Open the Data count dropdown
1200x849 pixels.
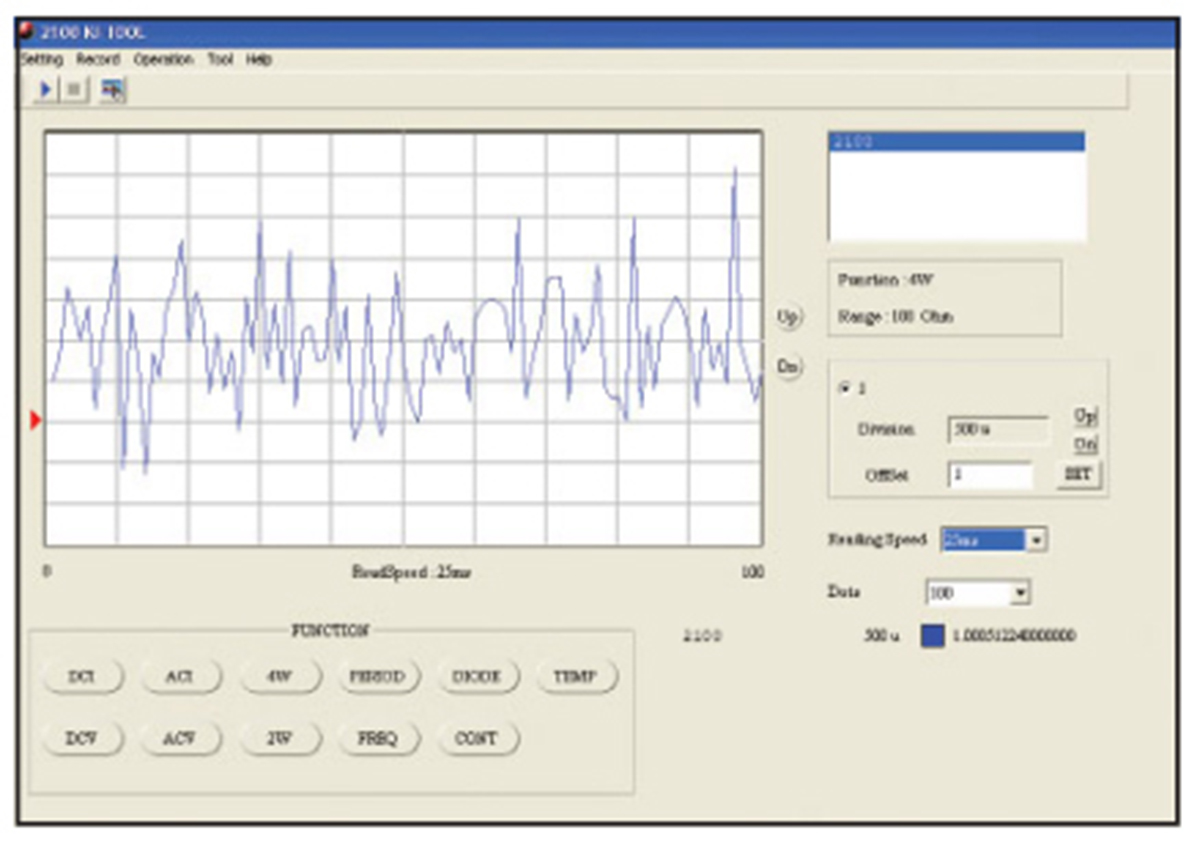pyautogui.click(x=1020, y=593)
